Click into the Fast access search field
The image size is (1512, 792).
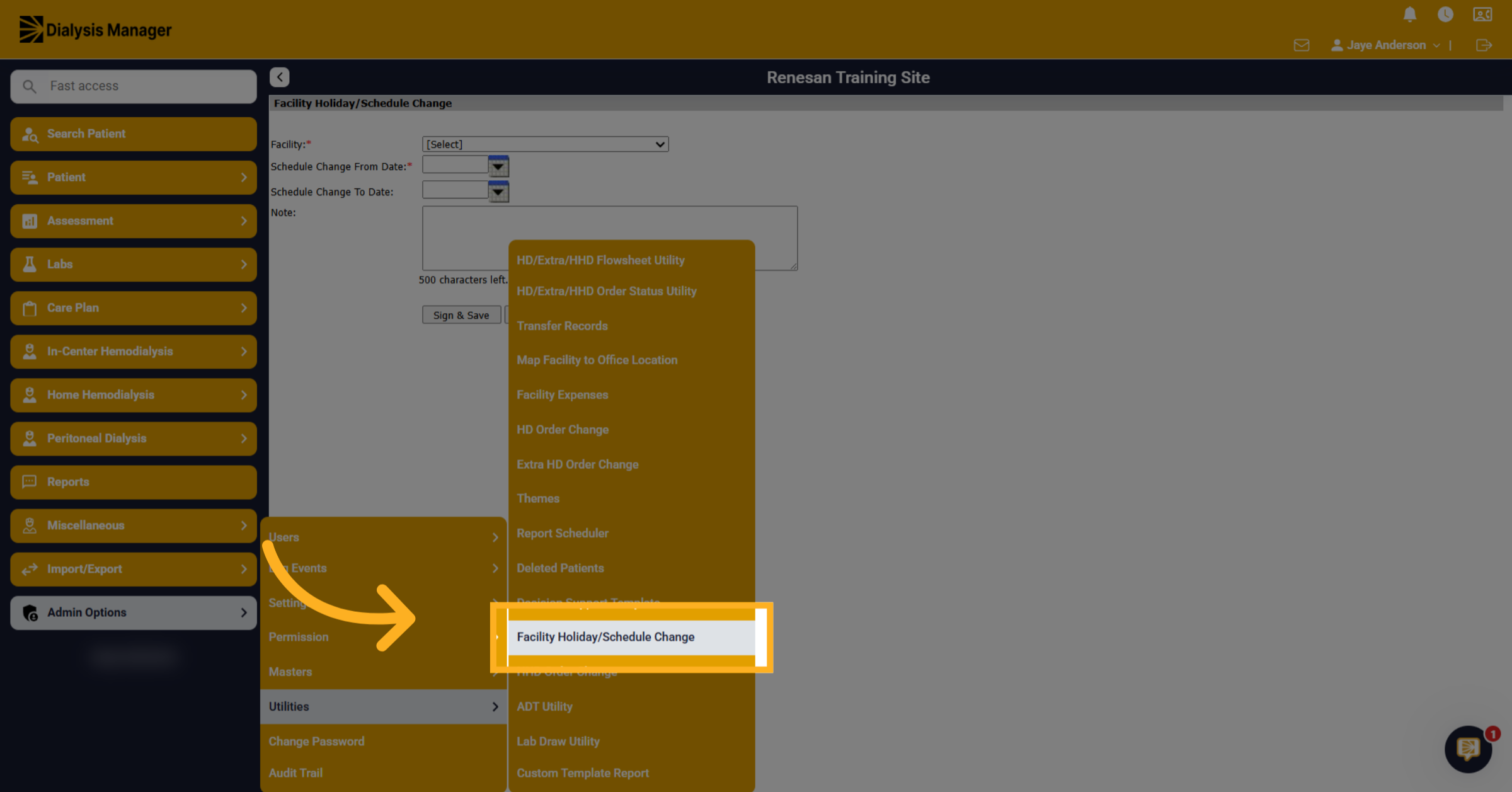click(x=134, y=86)
